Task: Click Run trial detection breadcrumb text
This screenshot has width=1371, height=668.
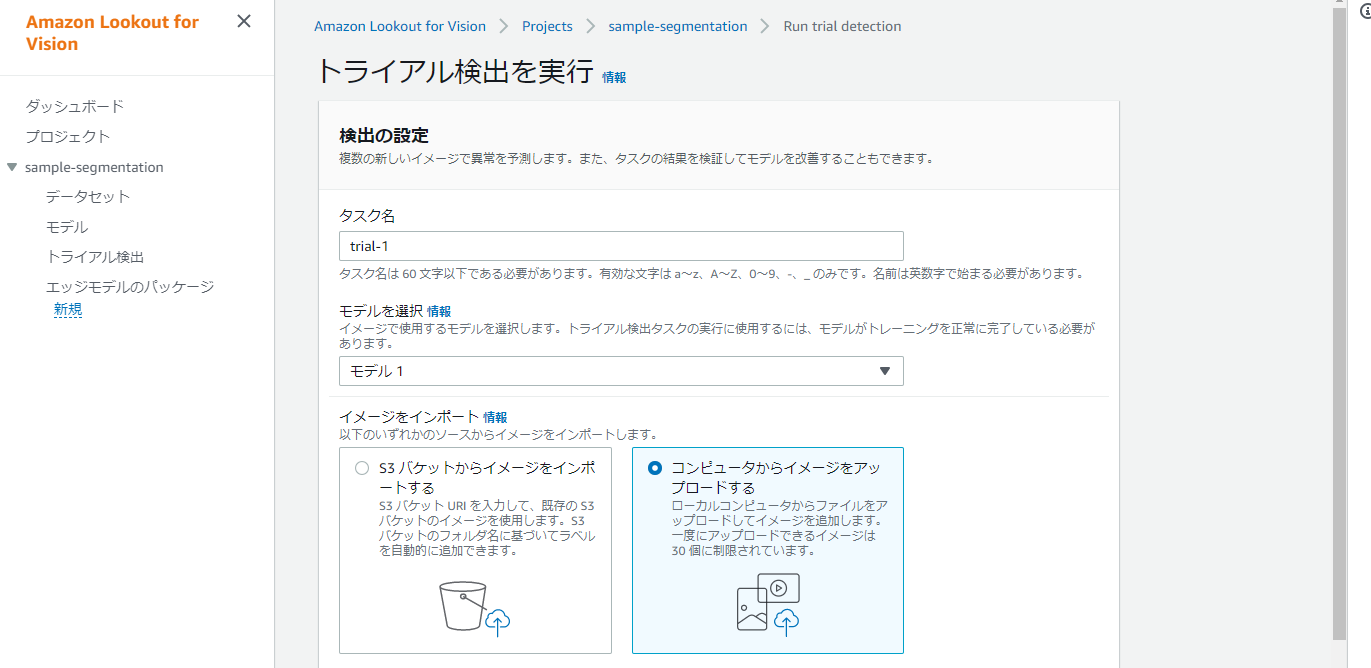Action: point(842,26)
